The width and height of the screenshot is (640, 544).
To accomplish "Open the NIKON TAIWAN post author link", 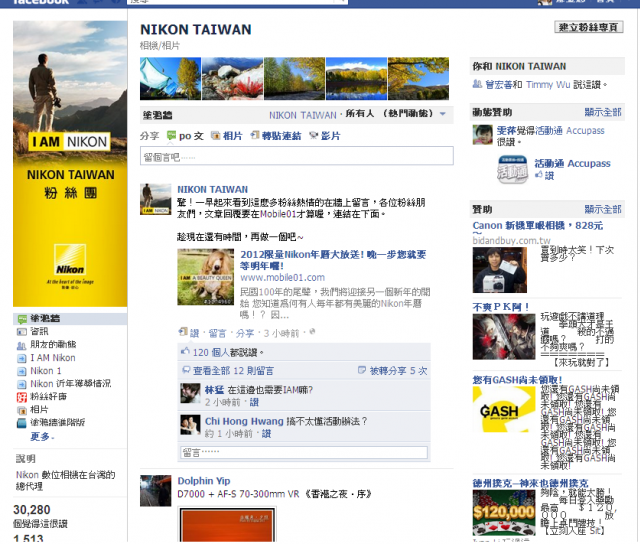I will tap(212, 189).
